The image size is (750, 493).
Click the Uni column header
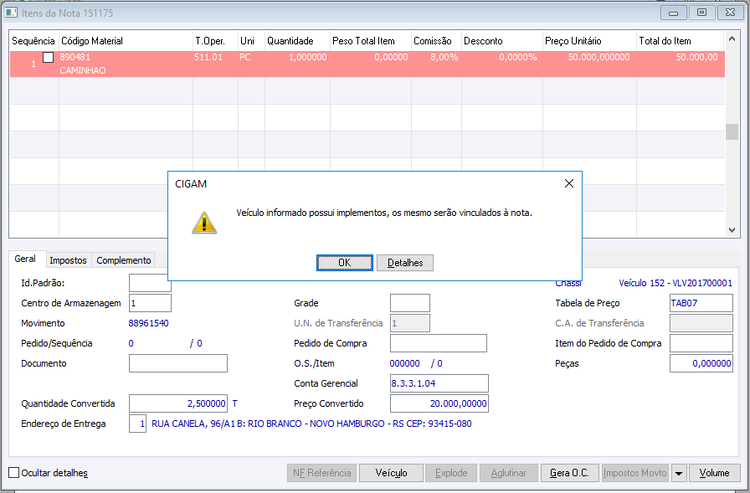click(x=251, y=41)
